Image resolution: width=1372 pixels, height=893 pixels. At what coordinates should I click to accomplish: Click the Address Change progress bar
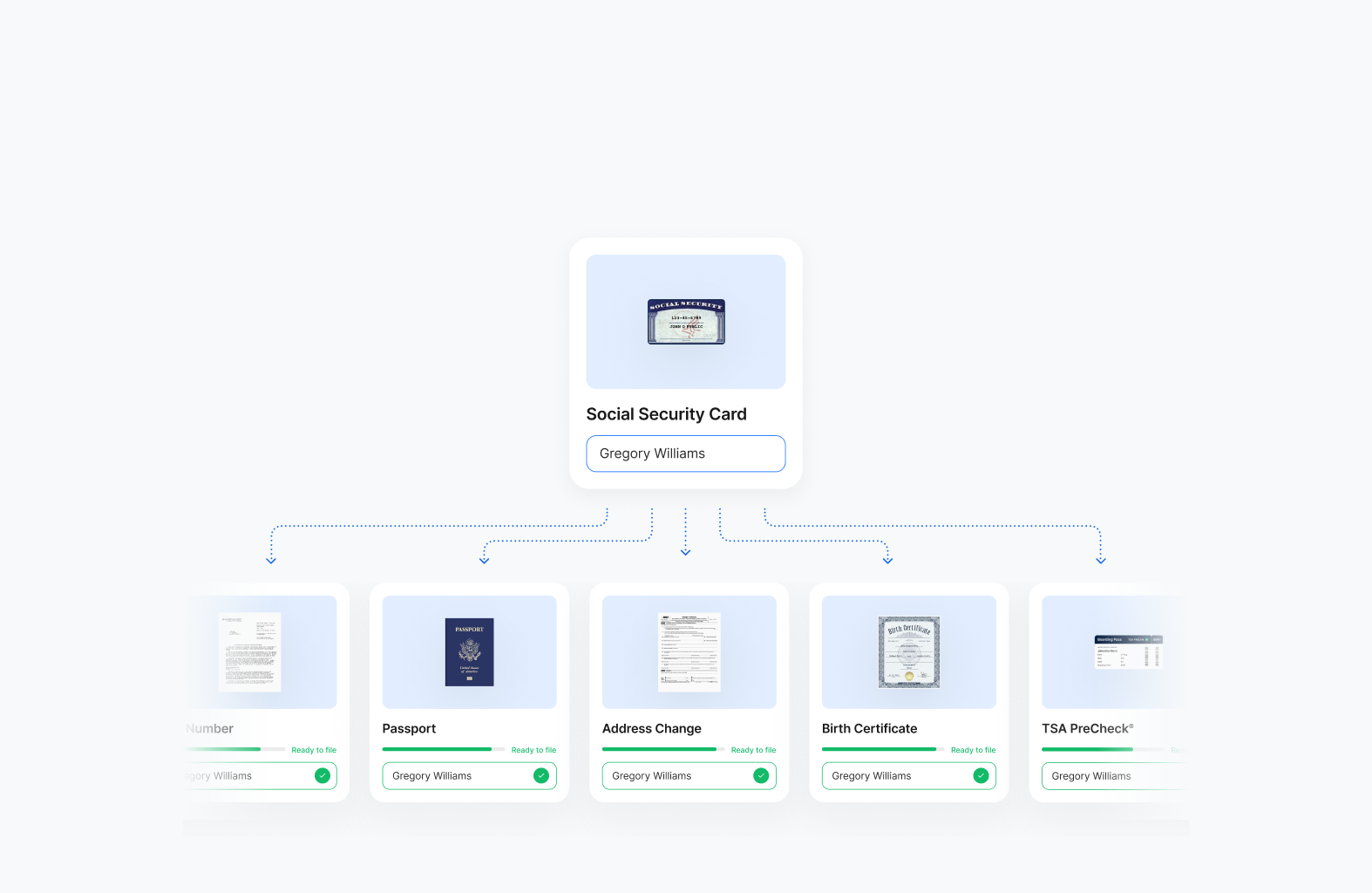click(663, 749)
